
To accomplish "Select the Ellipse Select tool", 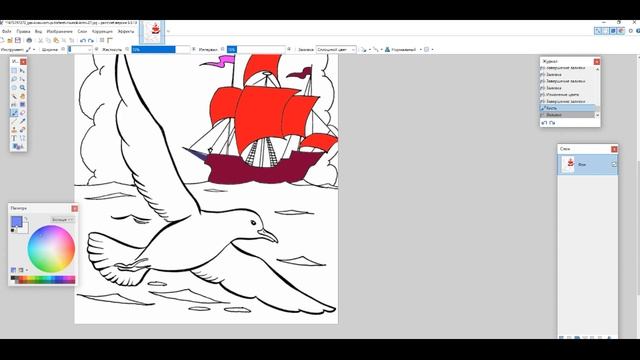I will [14, 87].
